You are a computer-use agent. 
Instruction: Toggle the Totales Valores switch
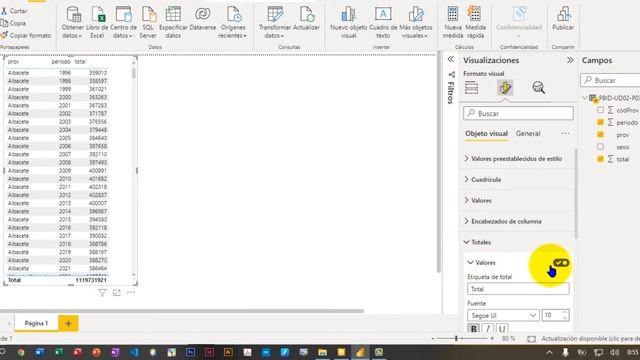tap(561, 262)
